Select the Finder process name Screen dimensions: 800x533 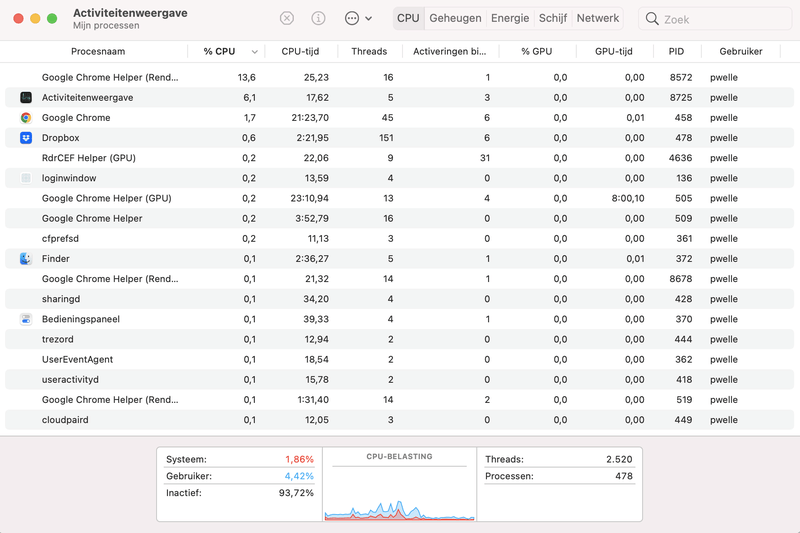click(55, 259)
